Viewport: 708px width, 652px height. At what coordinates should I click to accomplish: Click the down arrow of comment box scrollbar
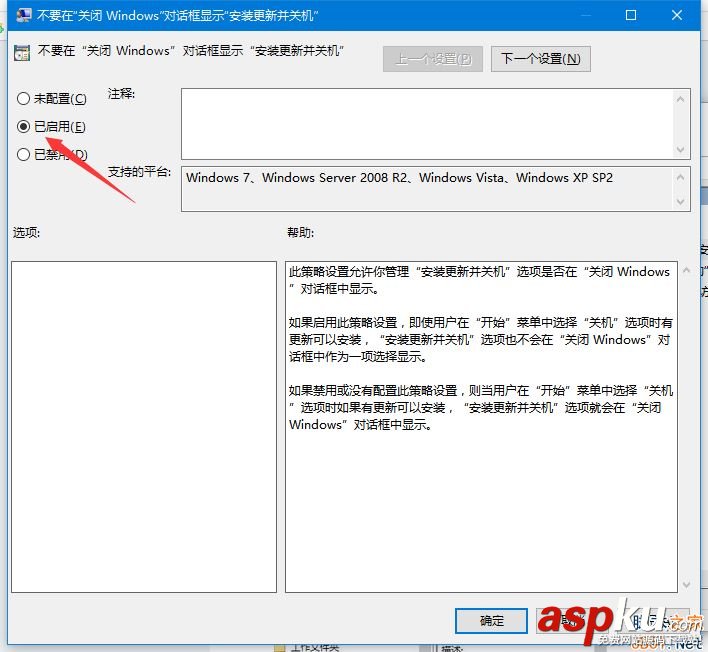tap(680, 149)
